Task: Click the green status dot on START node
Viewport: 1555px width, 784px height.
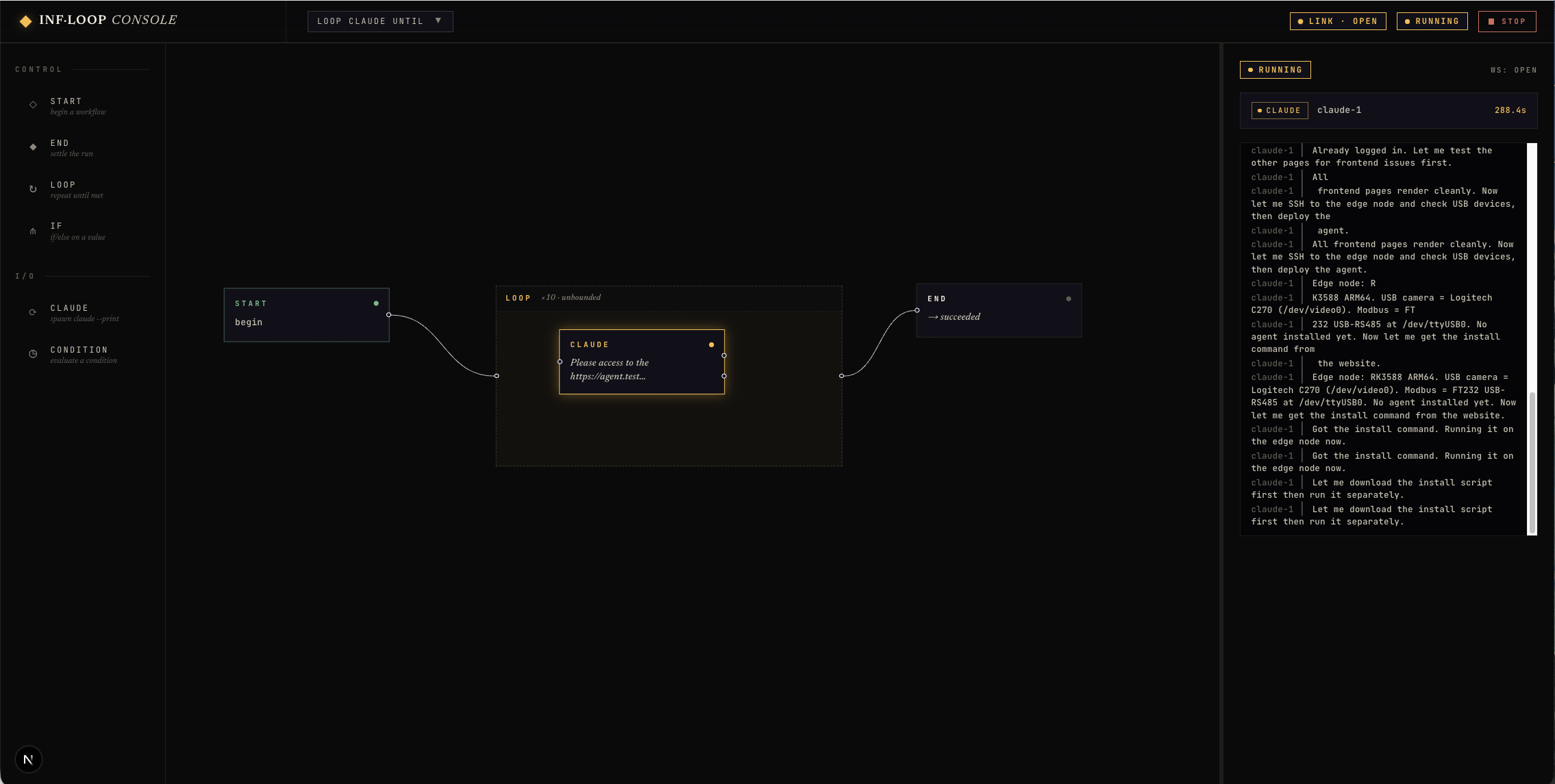Action: coord(376,303)
